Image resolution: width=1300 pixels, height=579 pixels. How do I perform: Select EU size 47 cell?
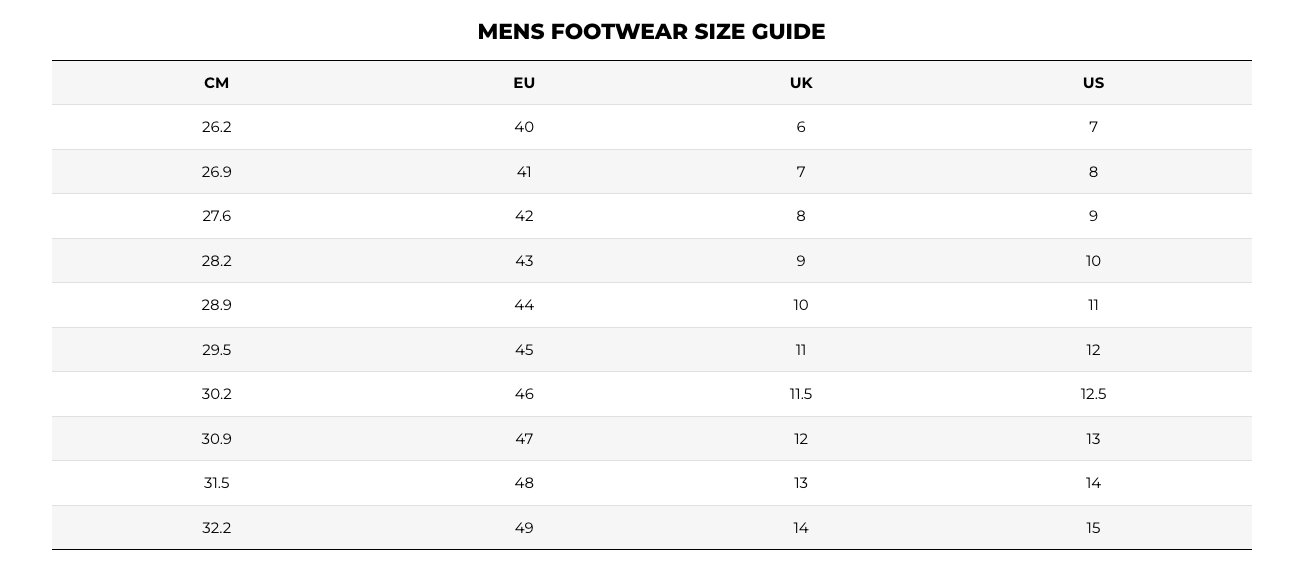(x=524, y=439)
